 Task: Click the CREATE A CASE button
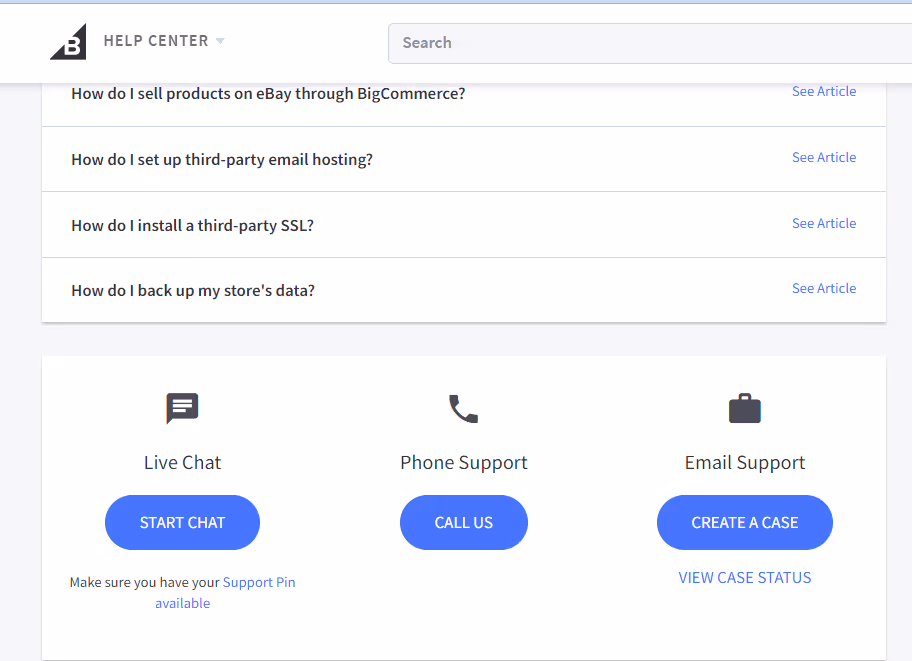[x=744, y=522]
